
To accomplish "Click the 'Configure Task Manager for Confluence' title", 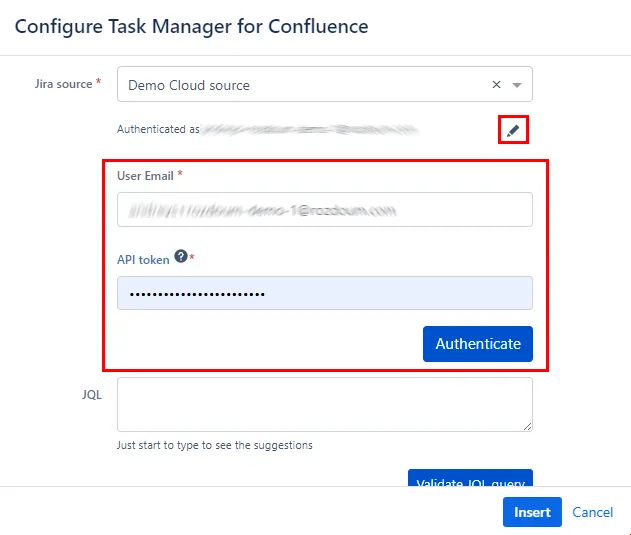I will 192,27.
